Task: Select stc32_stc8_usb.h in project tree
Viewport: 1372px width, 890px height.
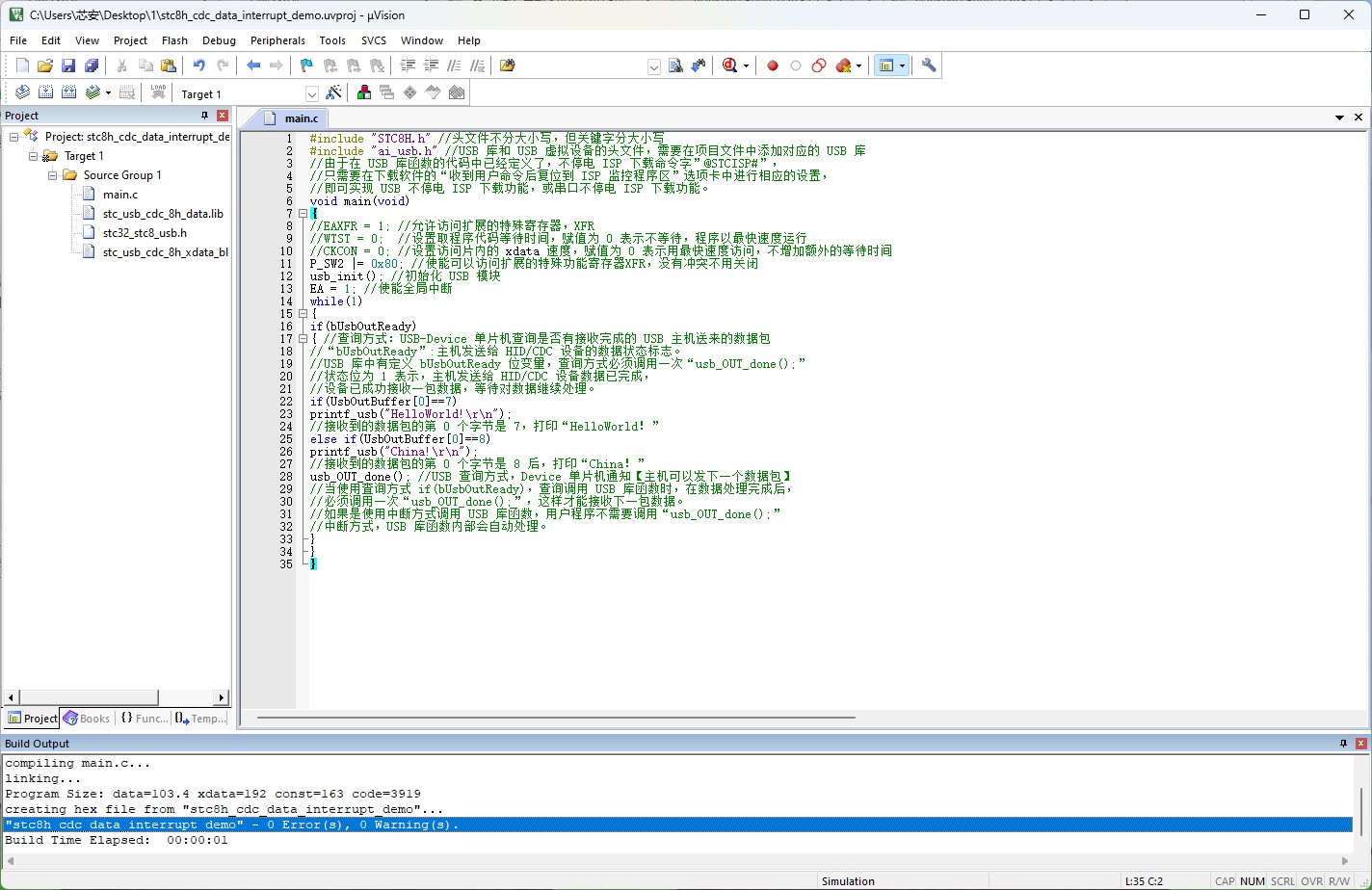Action: point(145,233)
